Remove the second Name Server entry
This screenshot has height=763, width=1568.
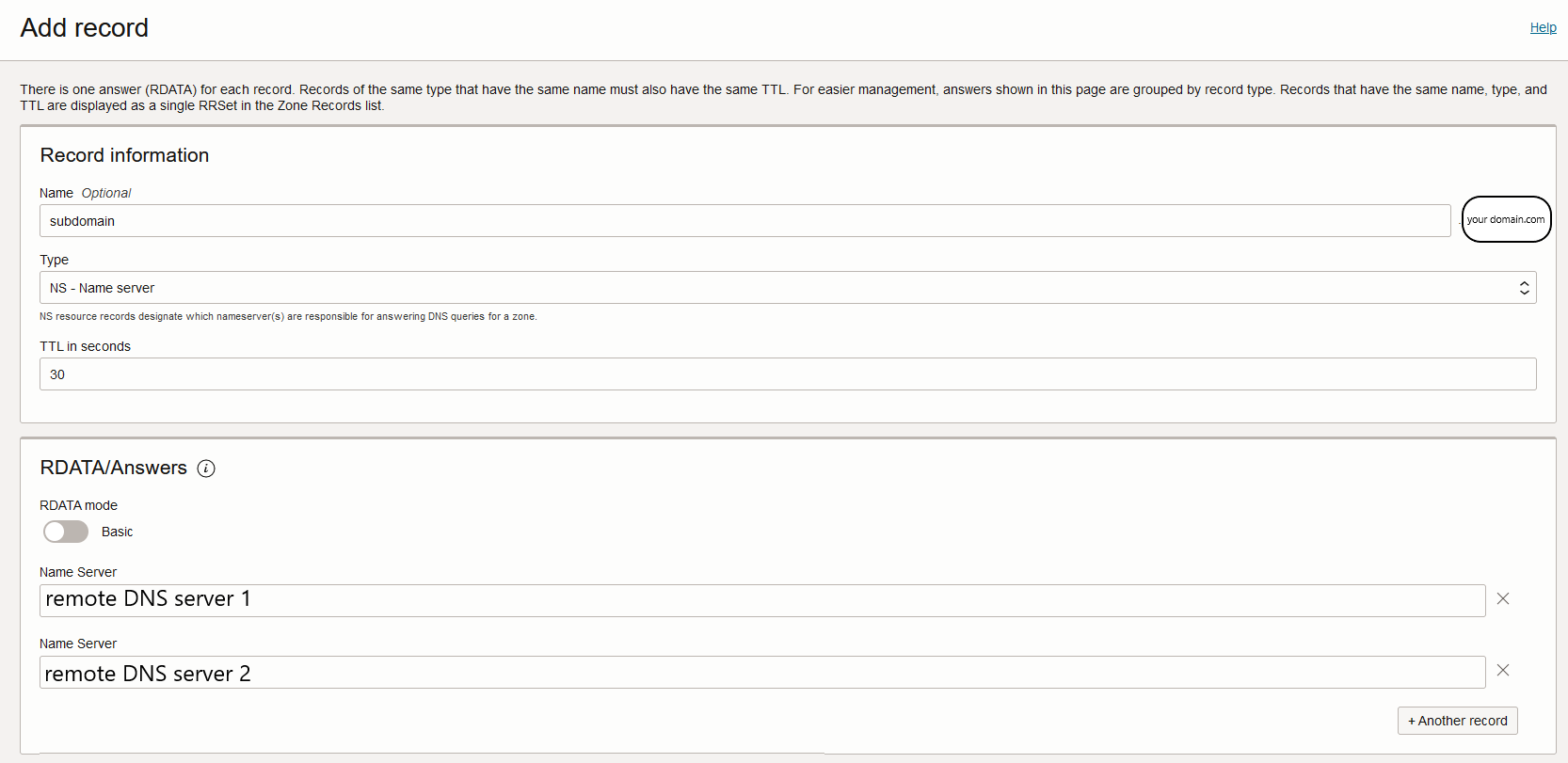coord(1503,670)
